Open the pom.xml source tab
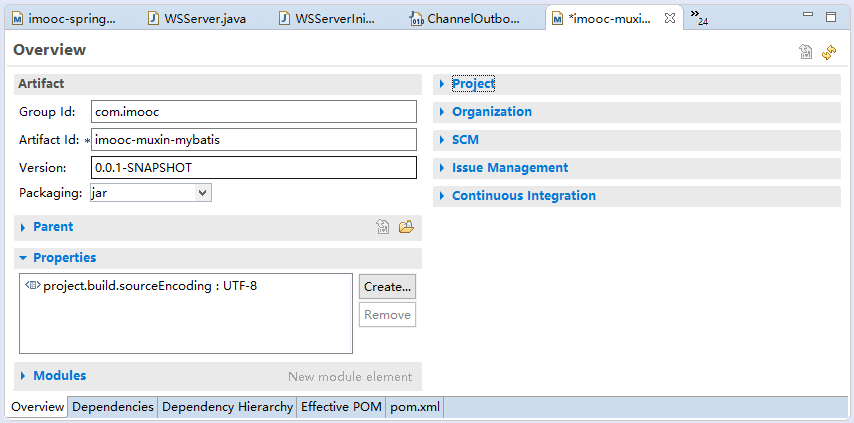 pyautogui.click(x=414, y=407)
